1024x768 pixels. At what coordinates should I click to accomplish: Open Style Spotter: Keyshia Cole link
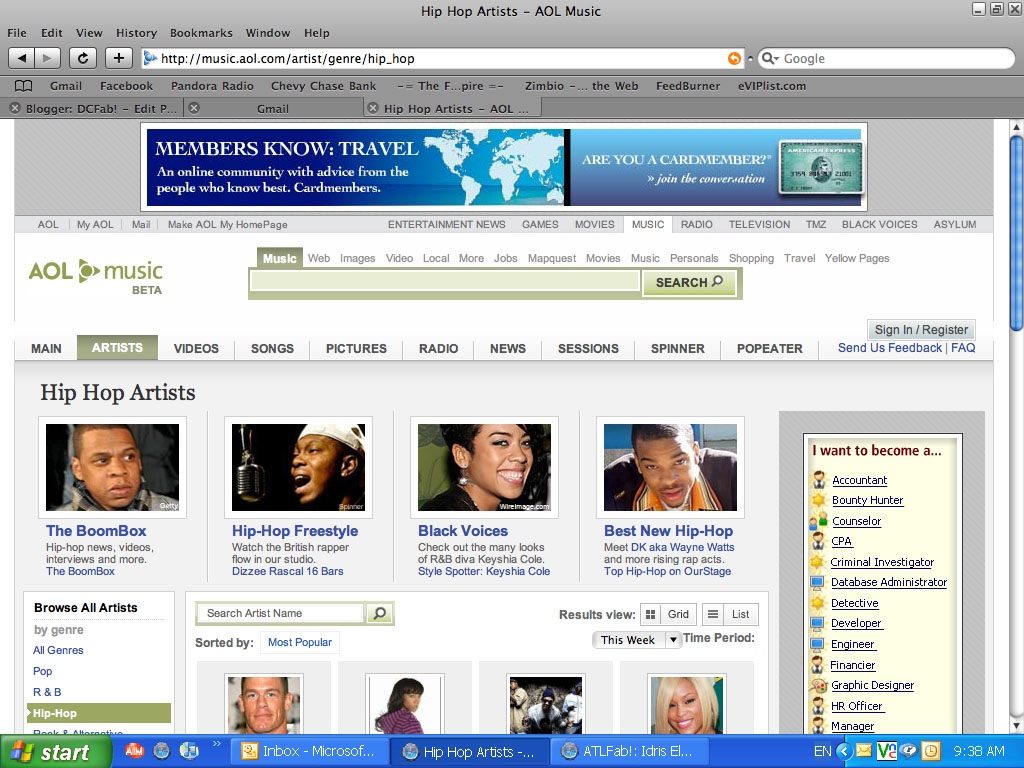pyautogui.click(x=484, y=571)
